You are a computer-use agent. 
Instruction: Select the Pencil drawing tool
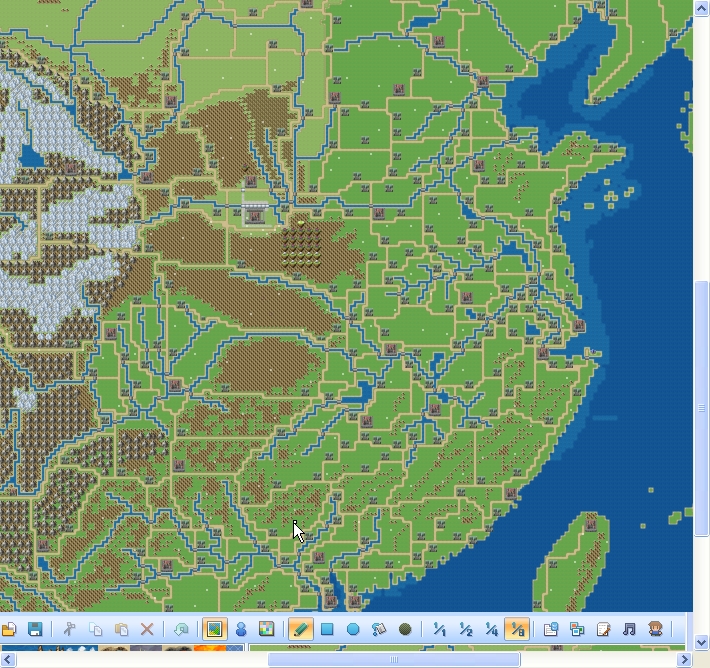pyautogui.click(x=301, y=629)
